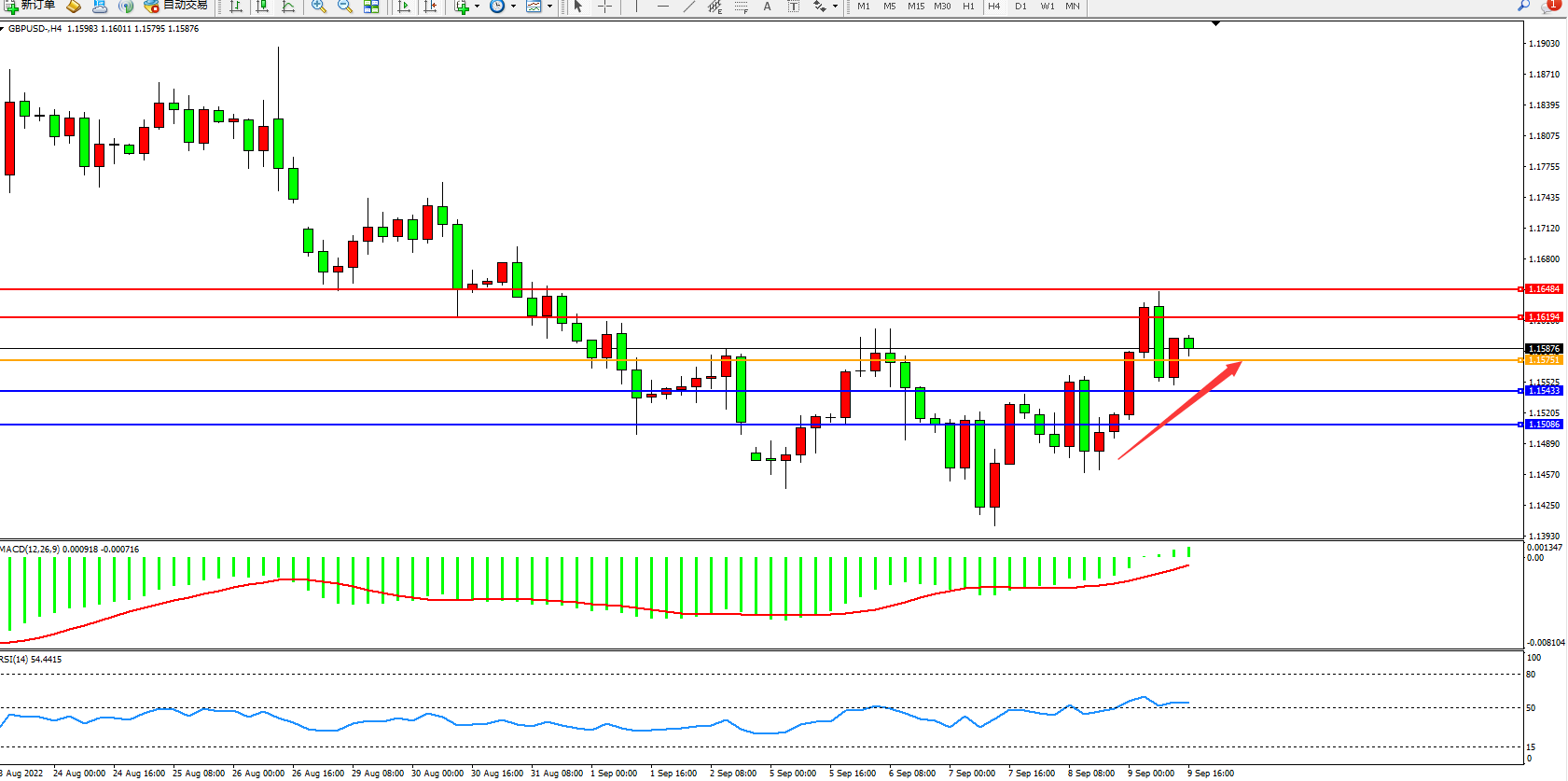
Task: Open the periodicity clock dropdown arrow
Action: point(513,7)
